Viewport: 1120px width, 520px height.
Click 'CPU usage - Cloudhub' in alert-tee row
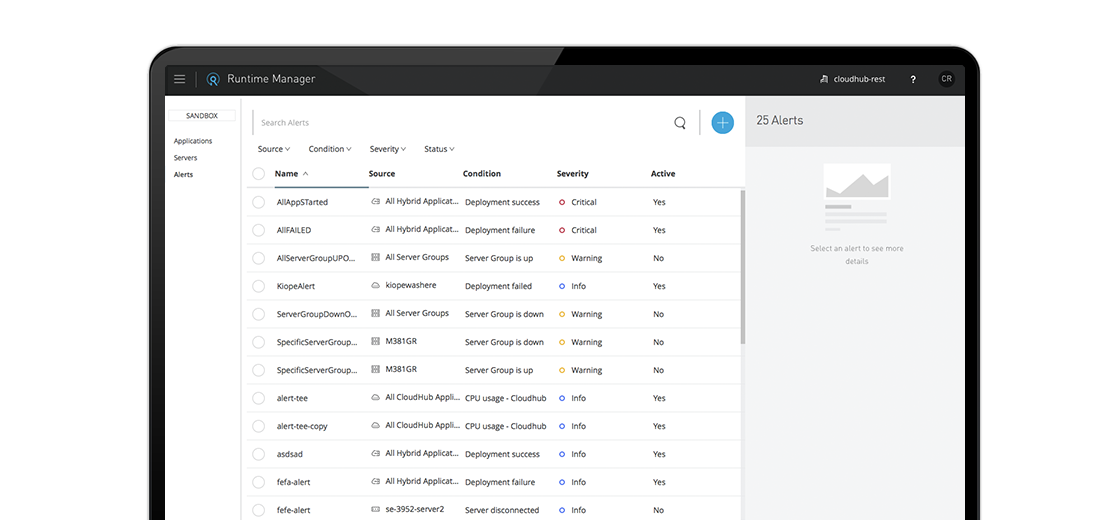[506, 399]
